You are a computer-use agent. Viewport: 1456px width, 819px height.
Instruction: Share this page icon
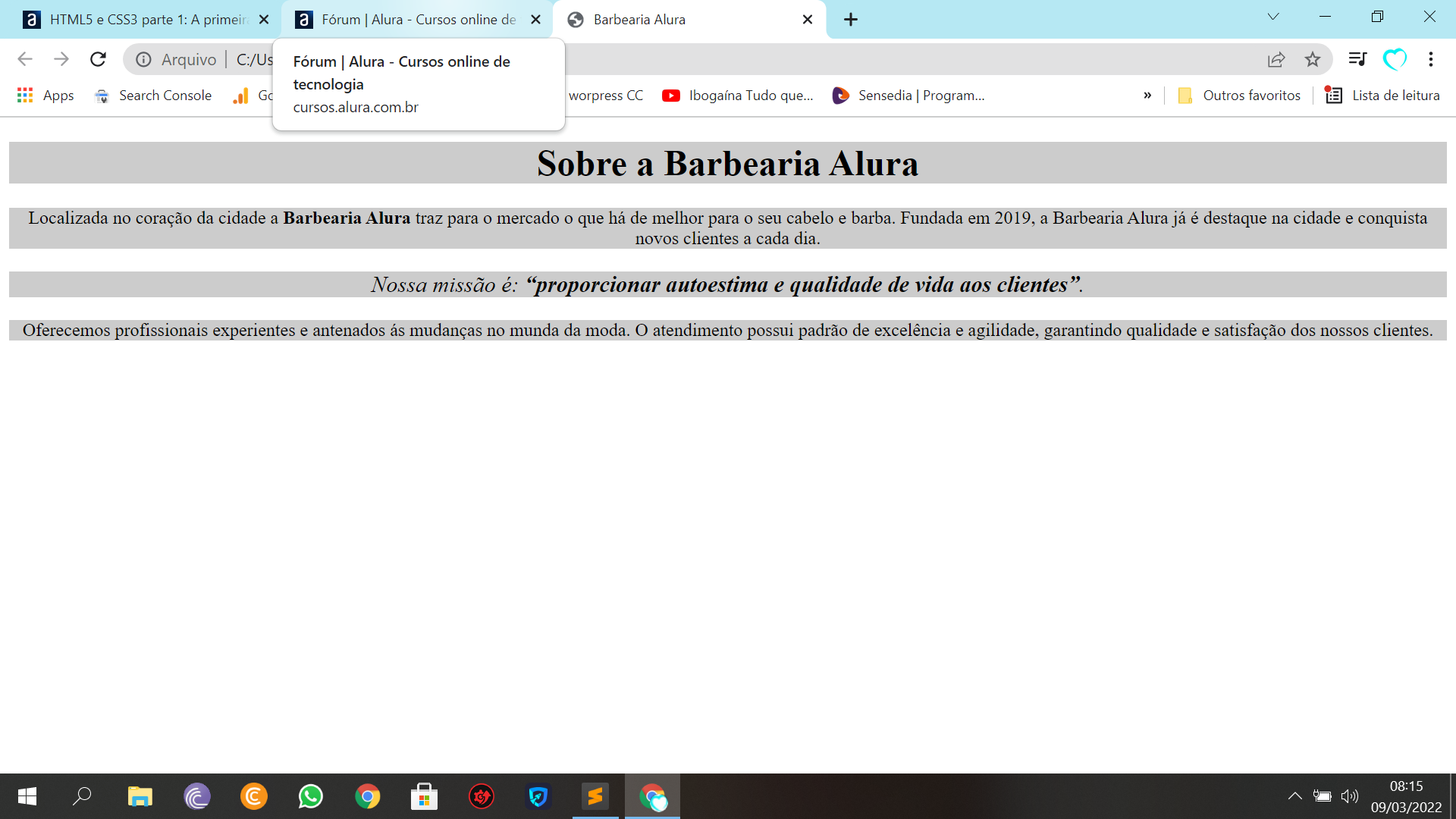click(x=1276, y=59)
